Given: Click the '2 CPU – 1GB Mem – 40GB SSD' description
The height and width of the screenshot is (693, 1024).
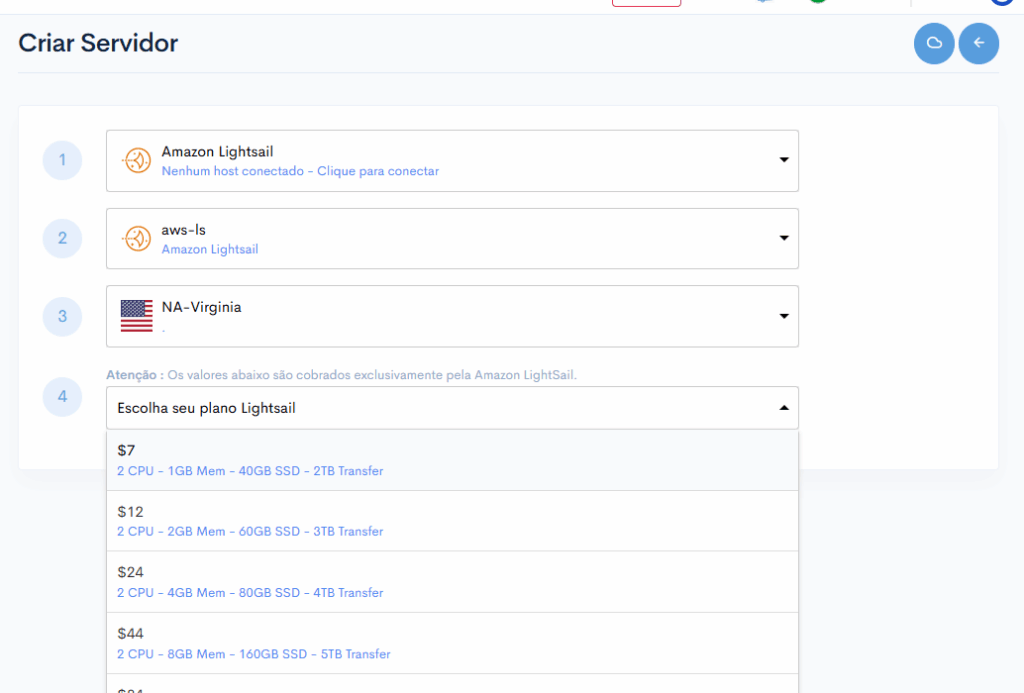Looking at the screenshot, I should [250, 471].
